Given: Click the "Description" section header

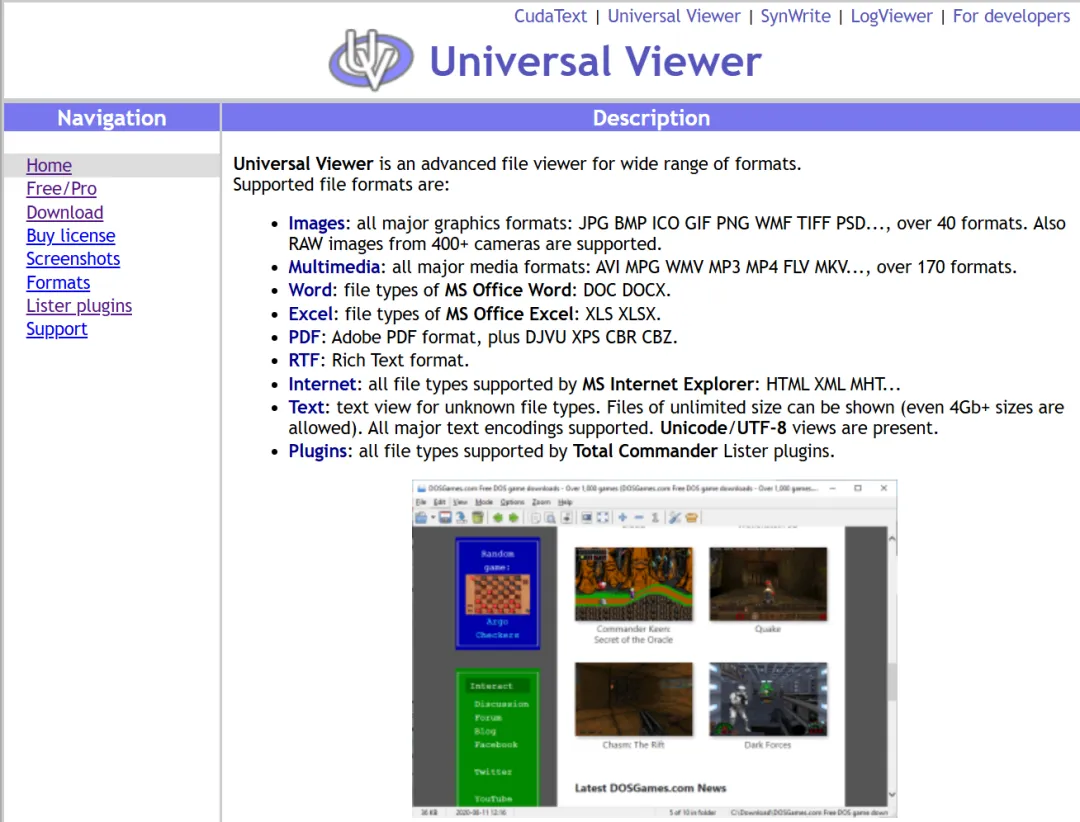Looking at the screenshot, I should [x=651, y=118].
